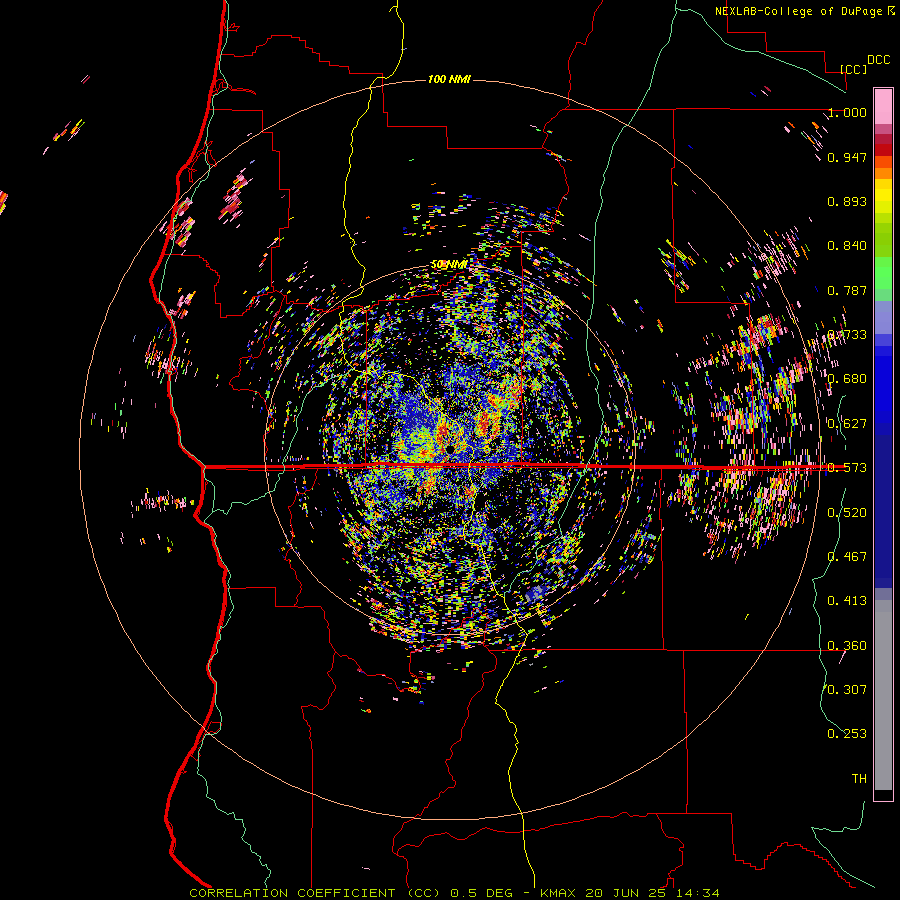
Task: Click the 100 NMI range ring label
Action: click(449, 79)
